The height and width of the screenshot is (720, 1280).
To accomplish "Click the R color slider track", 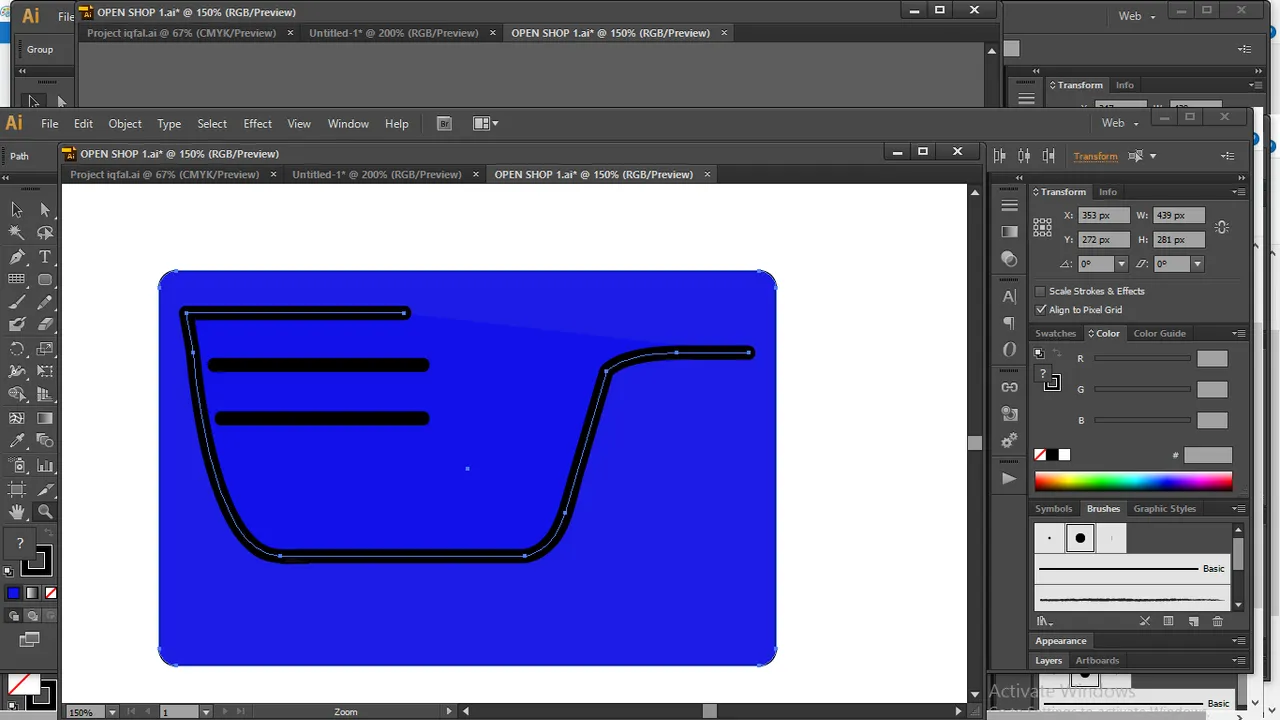I will tap(1142, 358).
